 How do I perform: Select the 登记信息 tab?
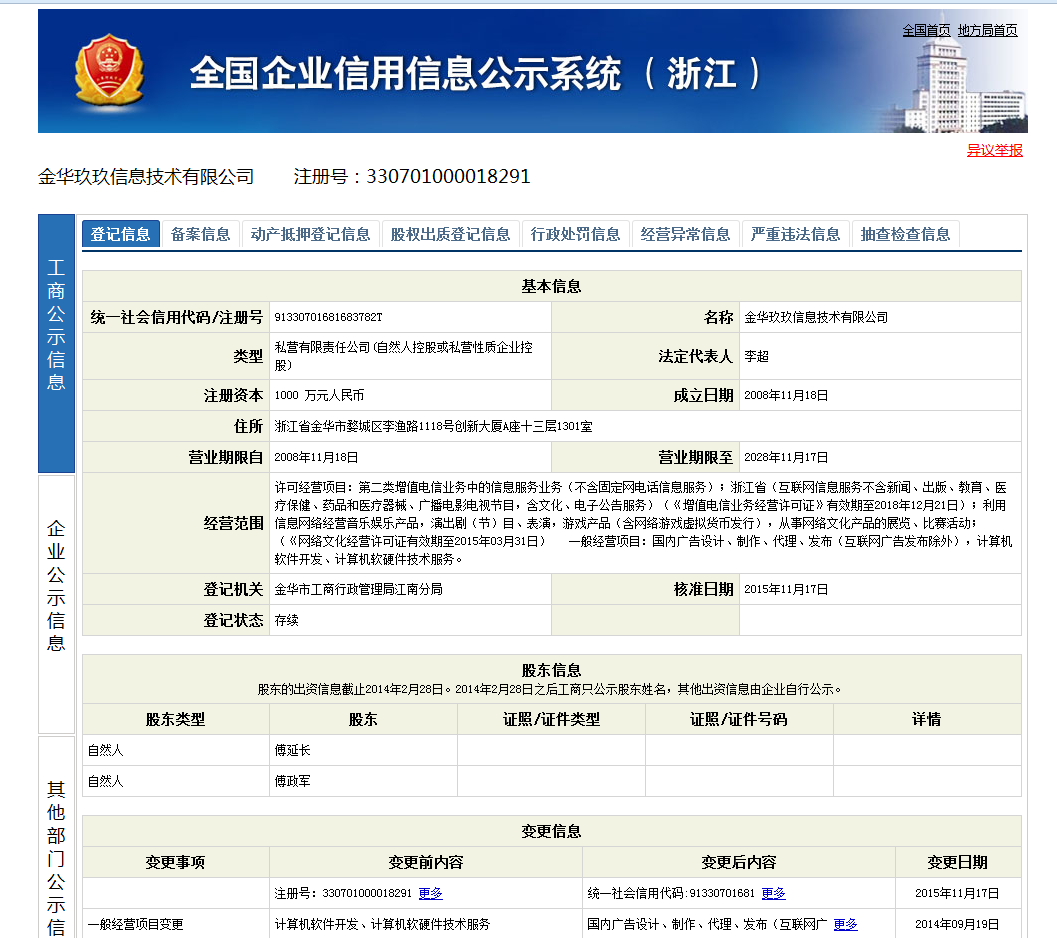coord(121,234)
